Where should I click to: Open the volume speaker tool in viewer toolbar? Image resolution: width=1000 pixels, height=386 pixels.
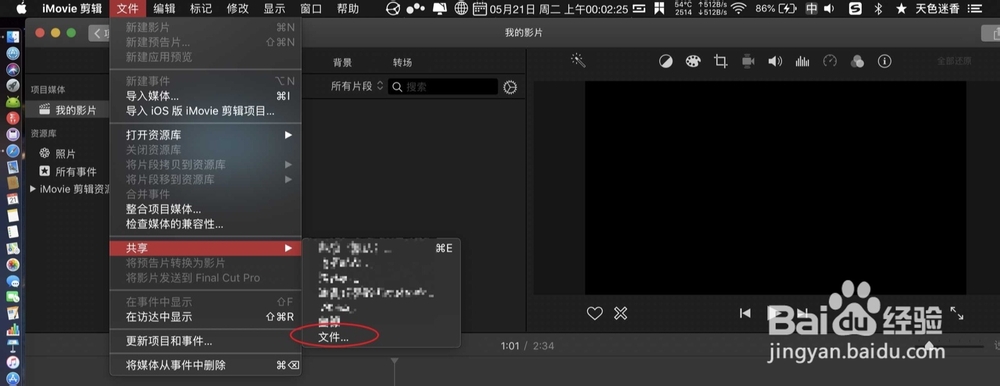pos(775,61)
